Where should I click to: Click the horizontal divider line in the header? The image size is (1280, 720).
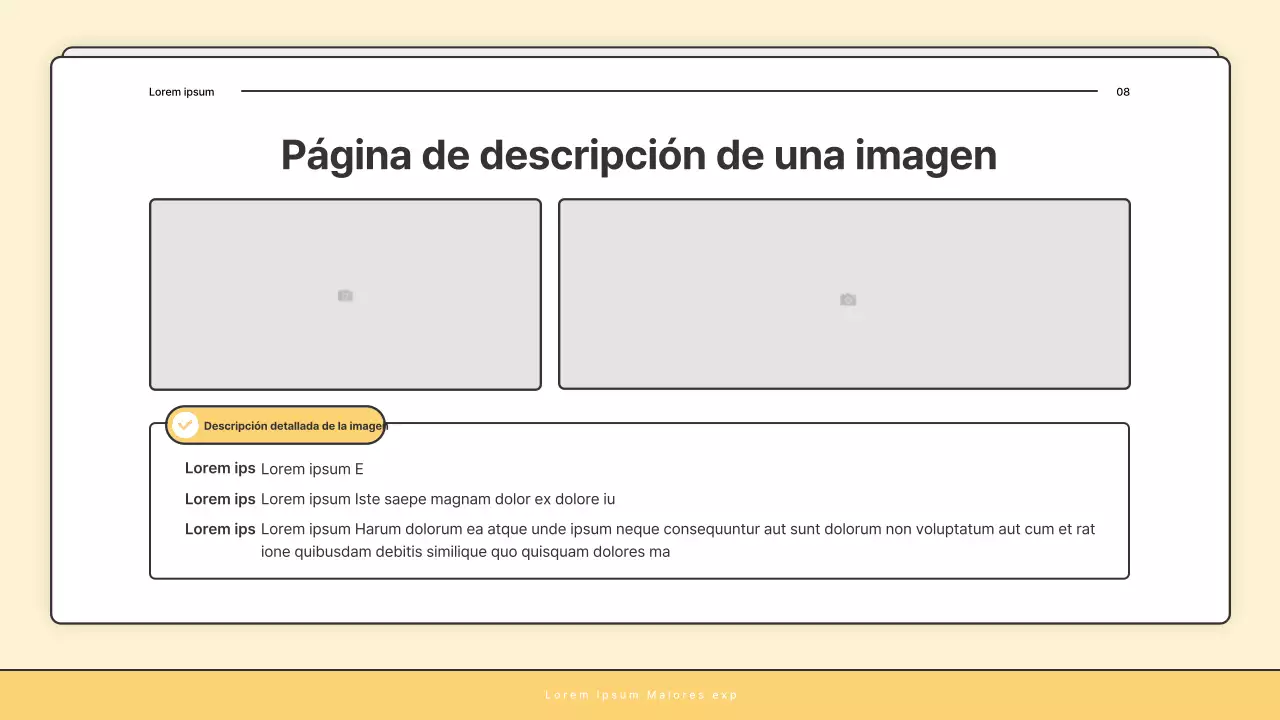[x=670, y=91]
